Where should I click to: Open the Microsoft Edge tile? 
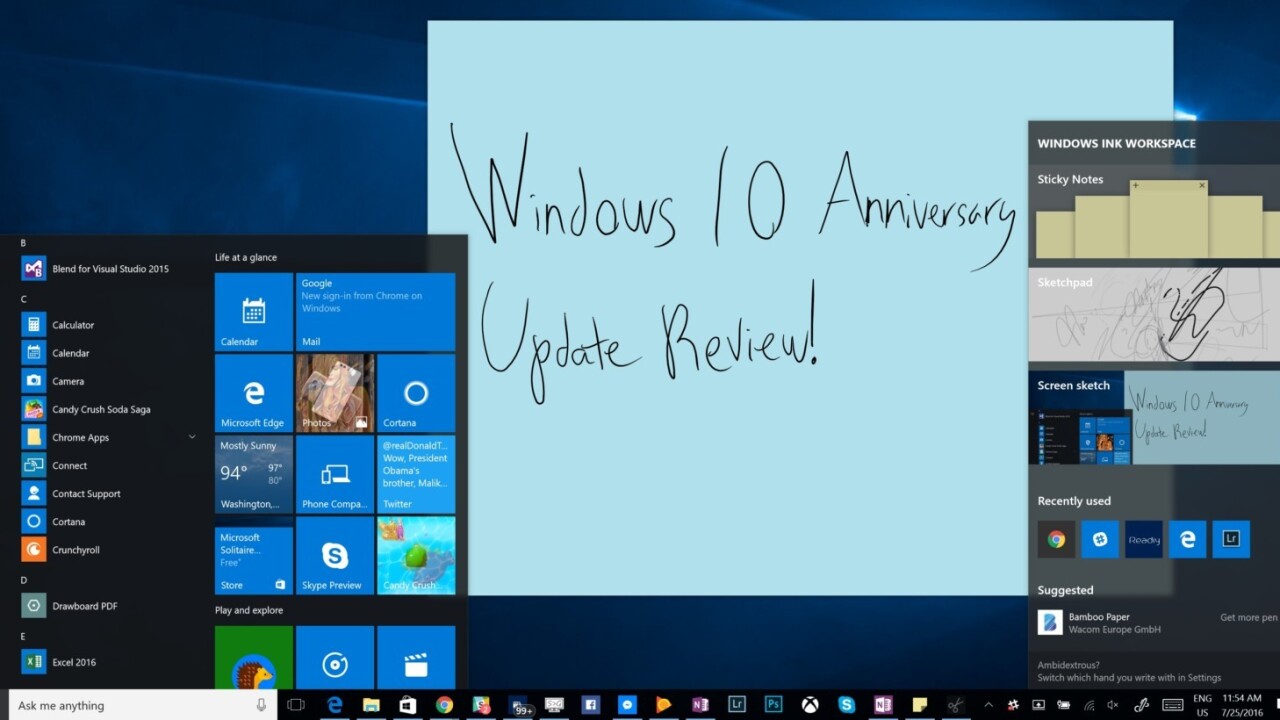tap(253, 393)
